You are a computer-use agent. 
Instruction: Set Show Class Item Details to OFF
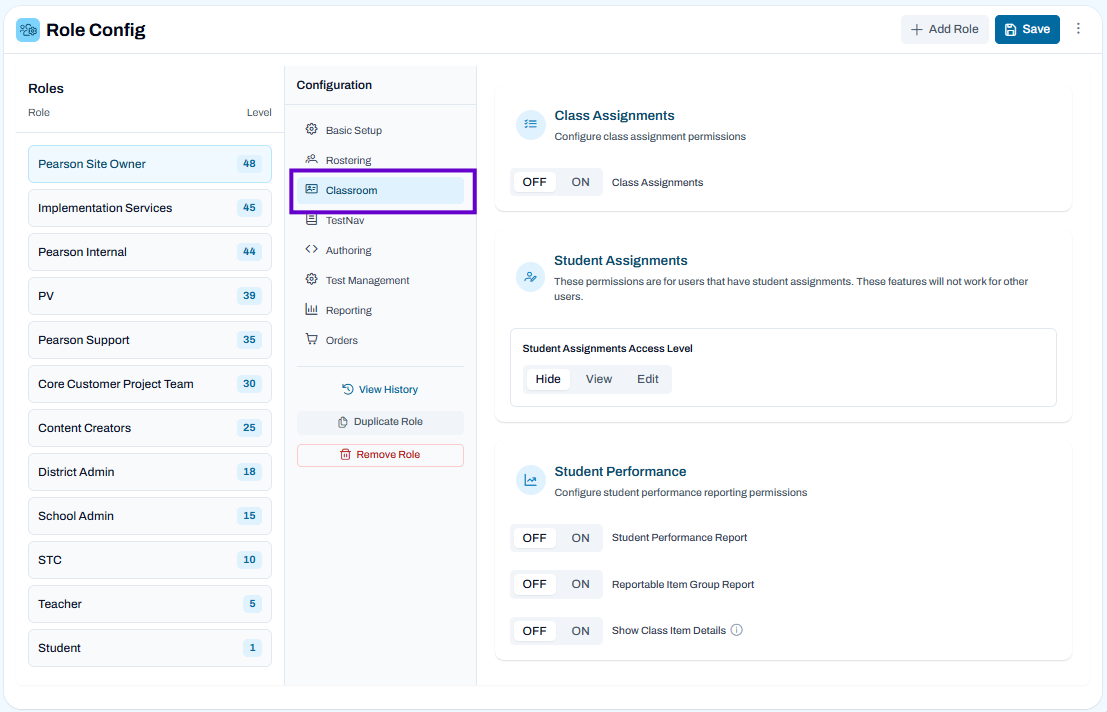pyautogui.click(x=534, y=631)
